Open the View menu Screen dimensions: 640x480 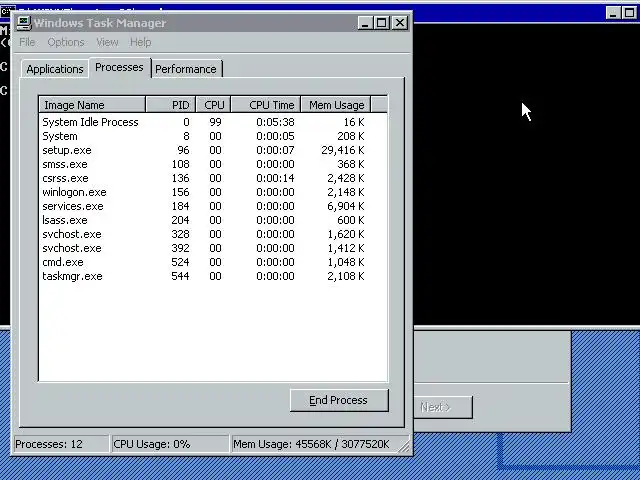(x=107, y=42)
